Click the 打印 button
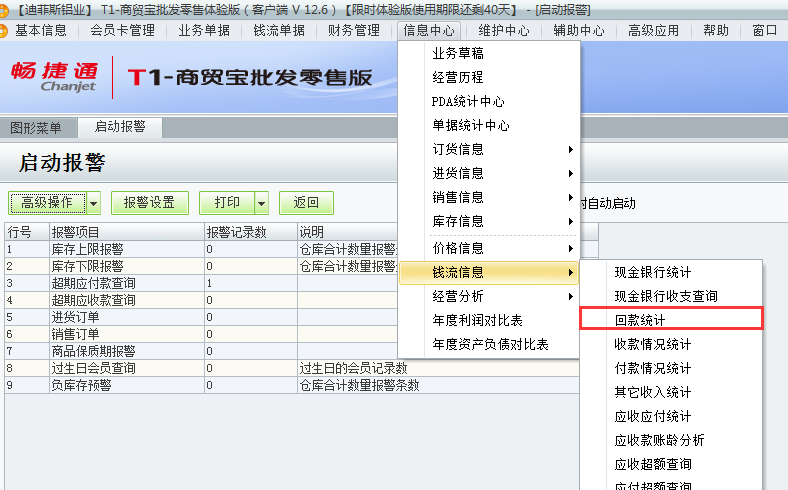 click(227, 203)
